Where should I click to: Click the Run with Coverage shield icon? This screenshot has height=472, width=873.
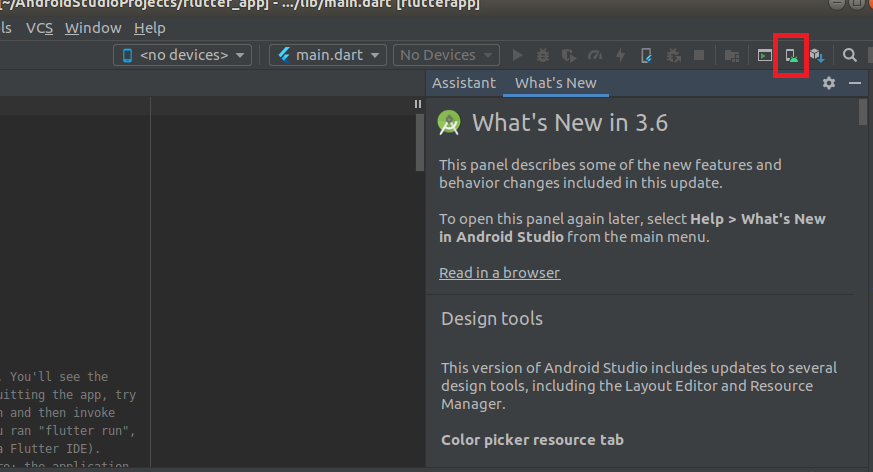[568, 55]
